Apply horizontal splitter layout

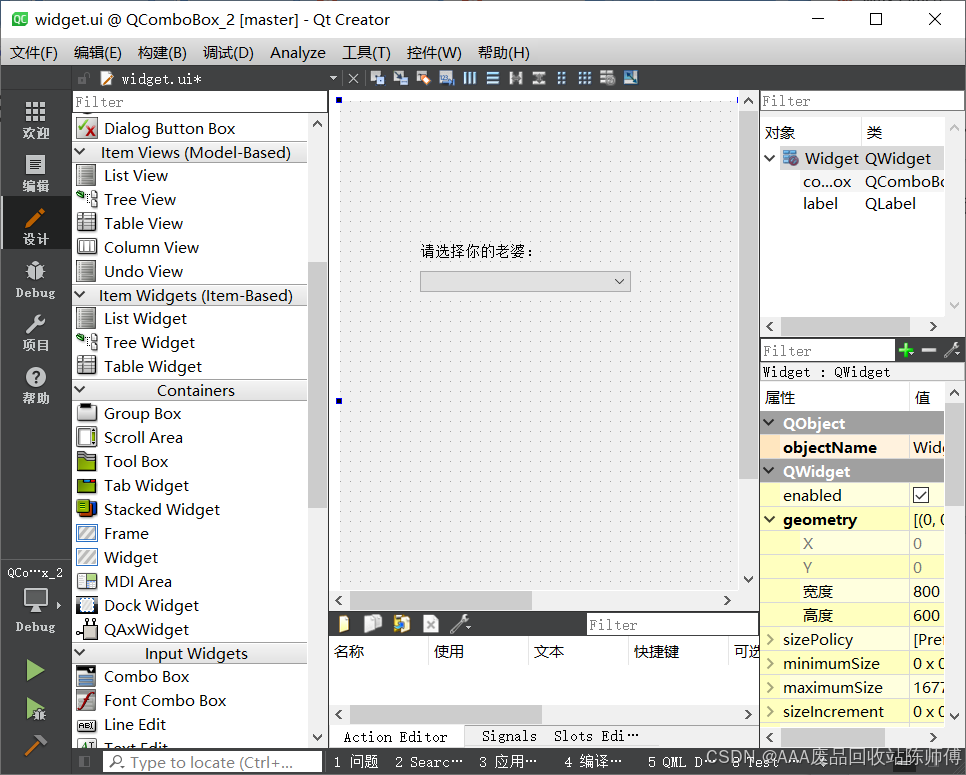pyautogui.click(x=516, y=78)
